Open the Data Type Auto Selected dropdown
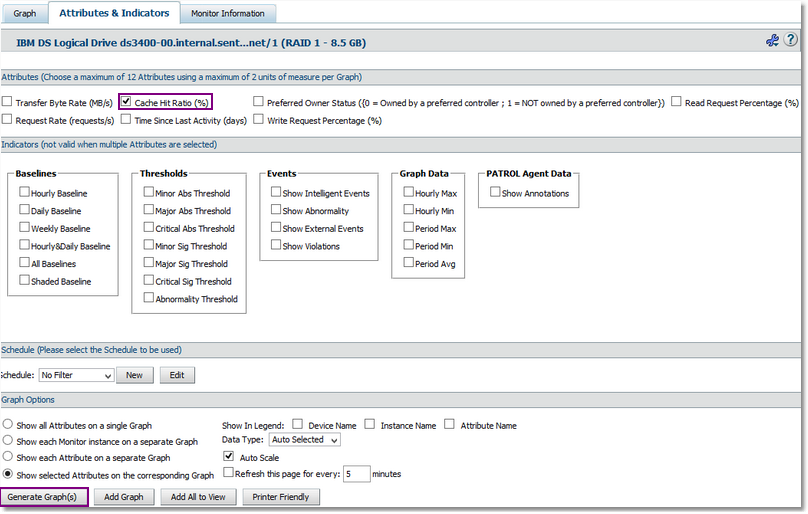Viewport: 808px width, 514px height. (x=305, y=440)
